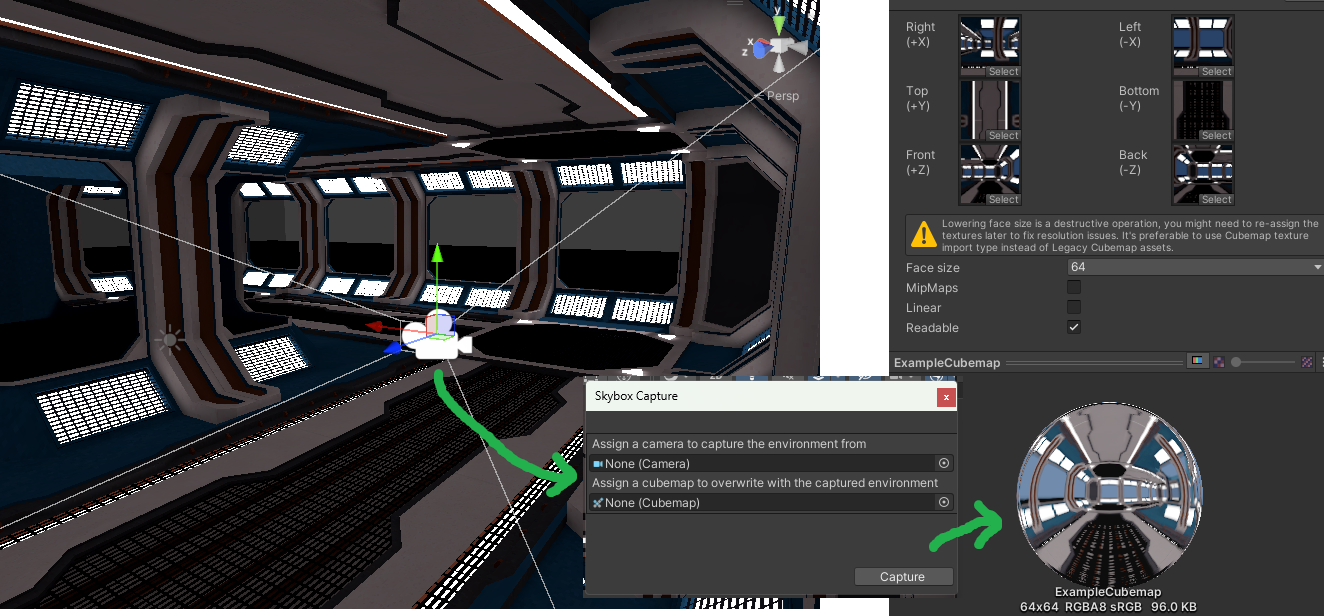Click the MipMaps label
The image size is (1324, 616).
(x=932, y=288)
